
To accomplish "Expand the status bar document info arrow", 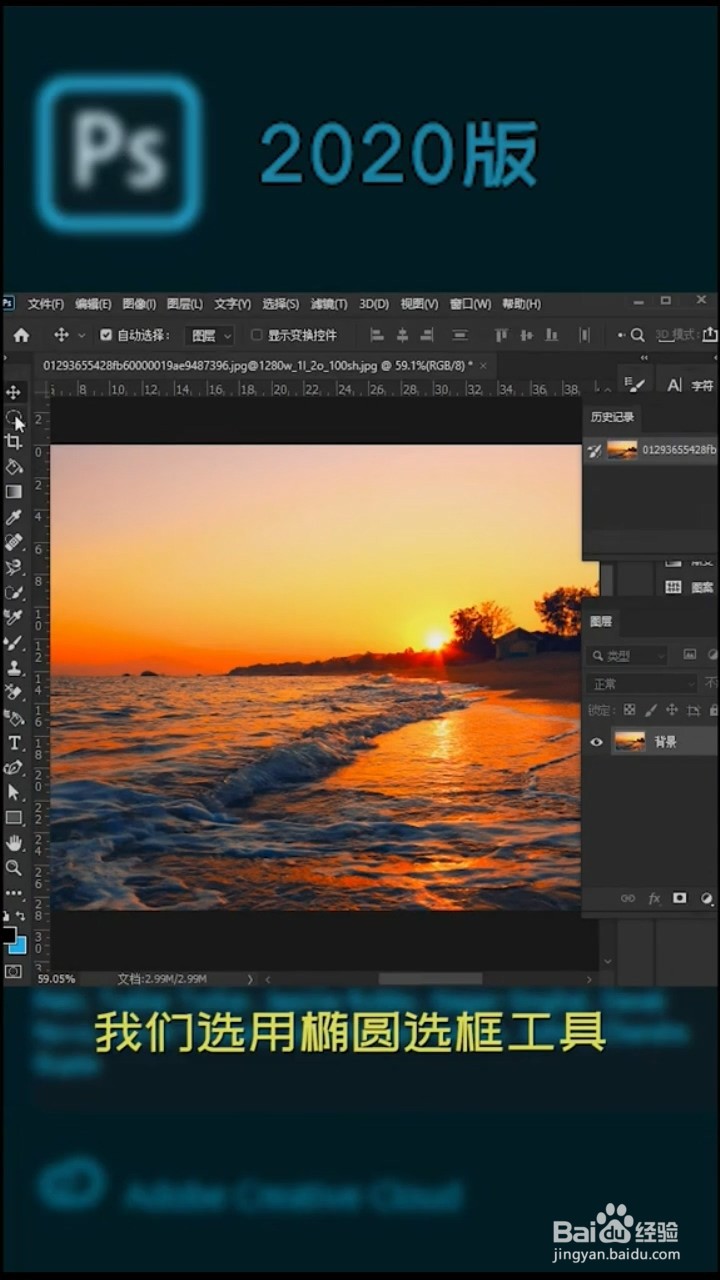I will point(250,979).
